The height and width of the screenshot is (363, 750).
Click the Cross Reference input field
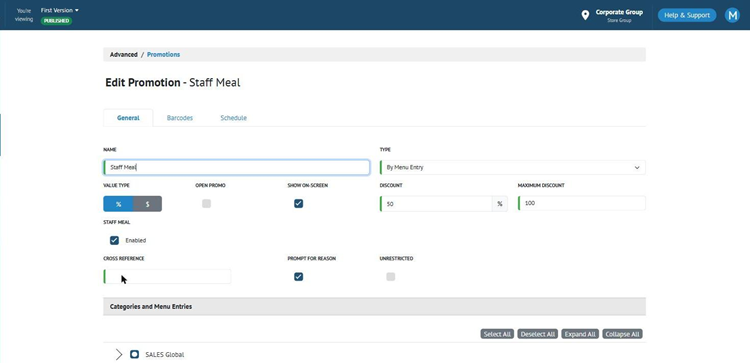[167, 276]
